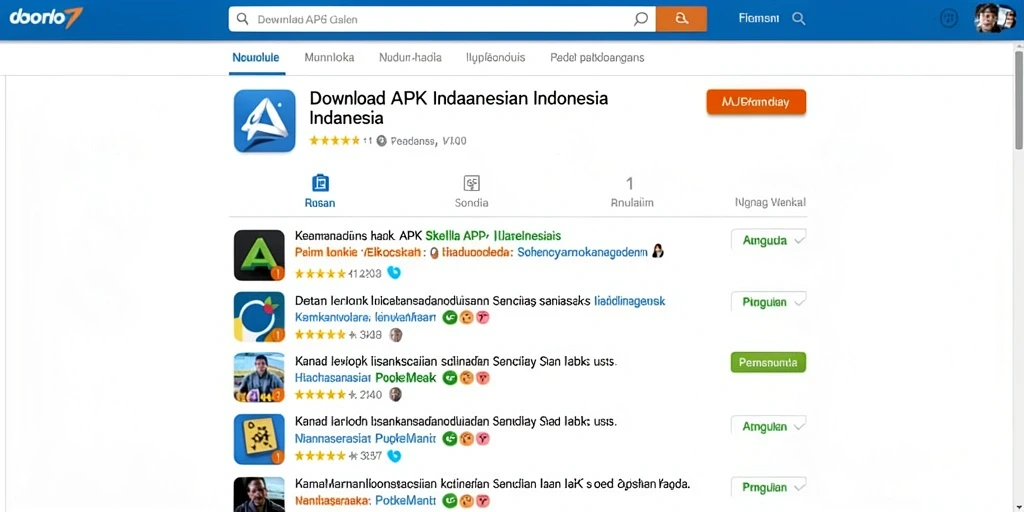This screenshot has width=1024, height=512.
Task: Open the 'Rnulaiim' section
Action: tap(632, 192)
